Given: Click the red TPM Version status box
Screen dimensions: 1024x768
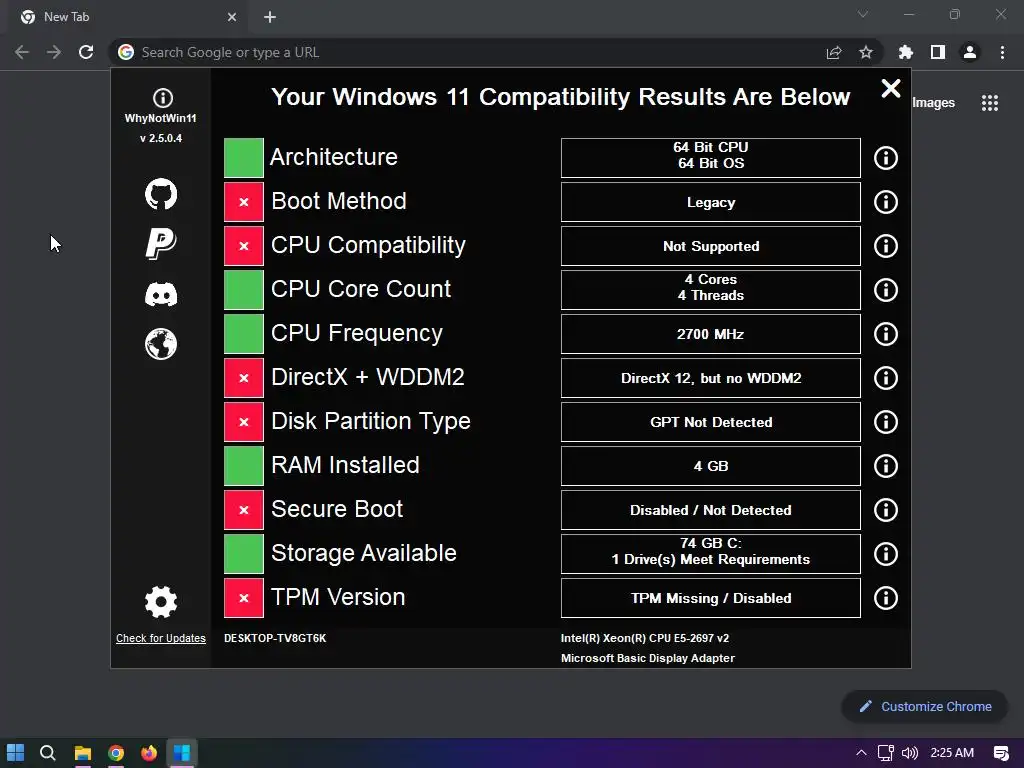Looking at the screenshot, I should click(244, 598).
